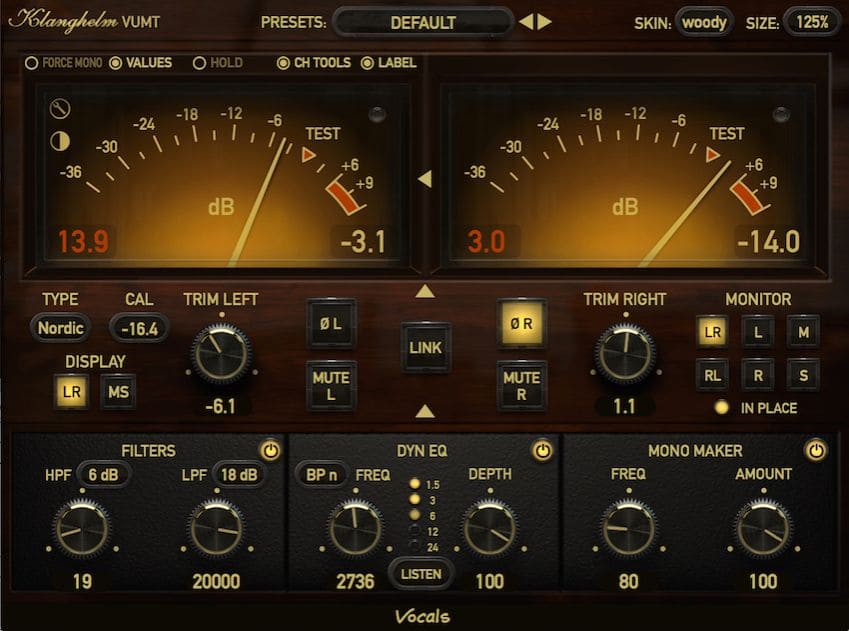Click the Dyn EQ DEPTH knob

[490, 529]
